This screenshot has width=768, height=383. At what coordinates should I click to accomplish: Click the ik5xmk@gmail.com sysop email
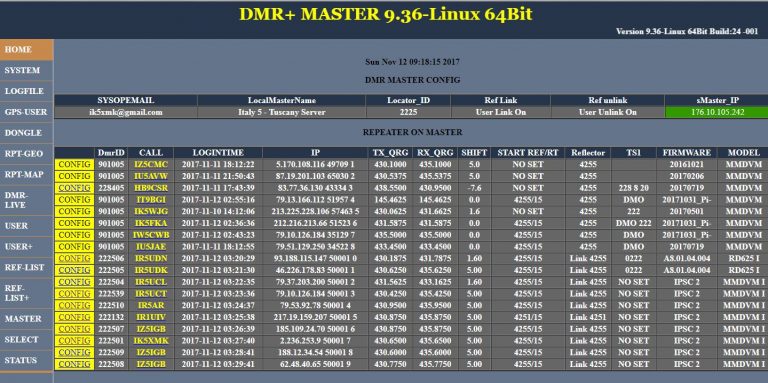click(x=126, y=112)
